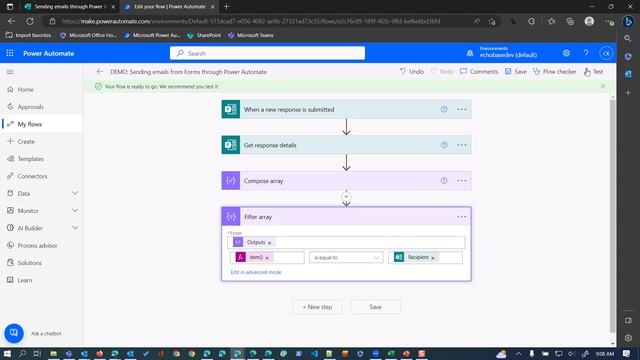Open ellipsis menu for When a new response step
The image size is (640, 360).
462,109
